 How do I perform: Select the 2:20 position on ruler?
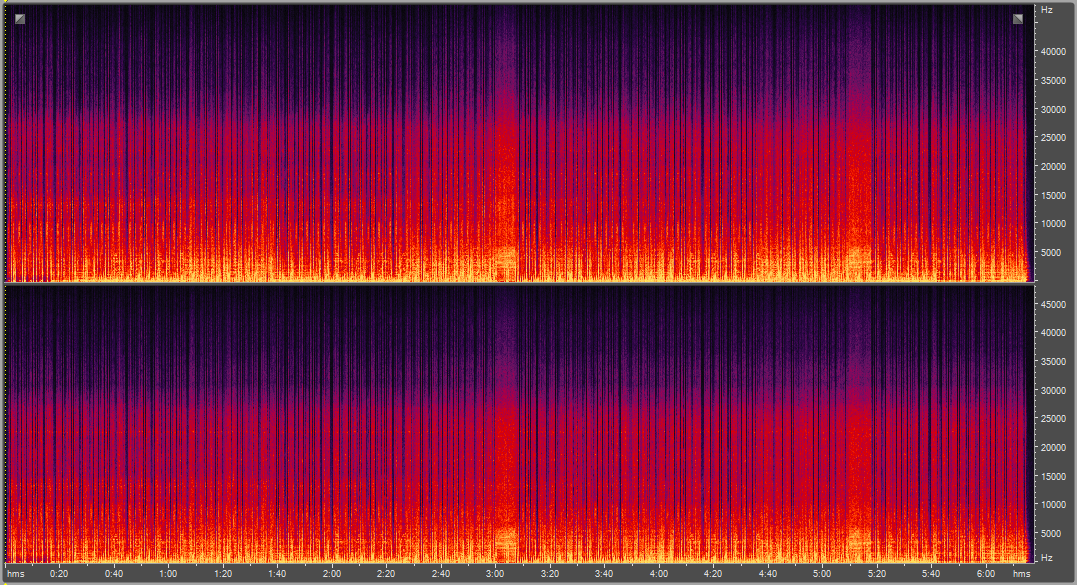point(386,574)
